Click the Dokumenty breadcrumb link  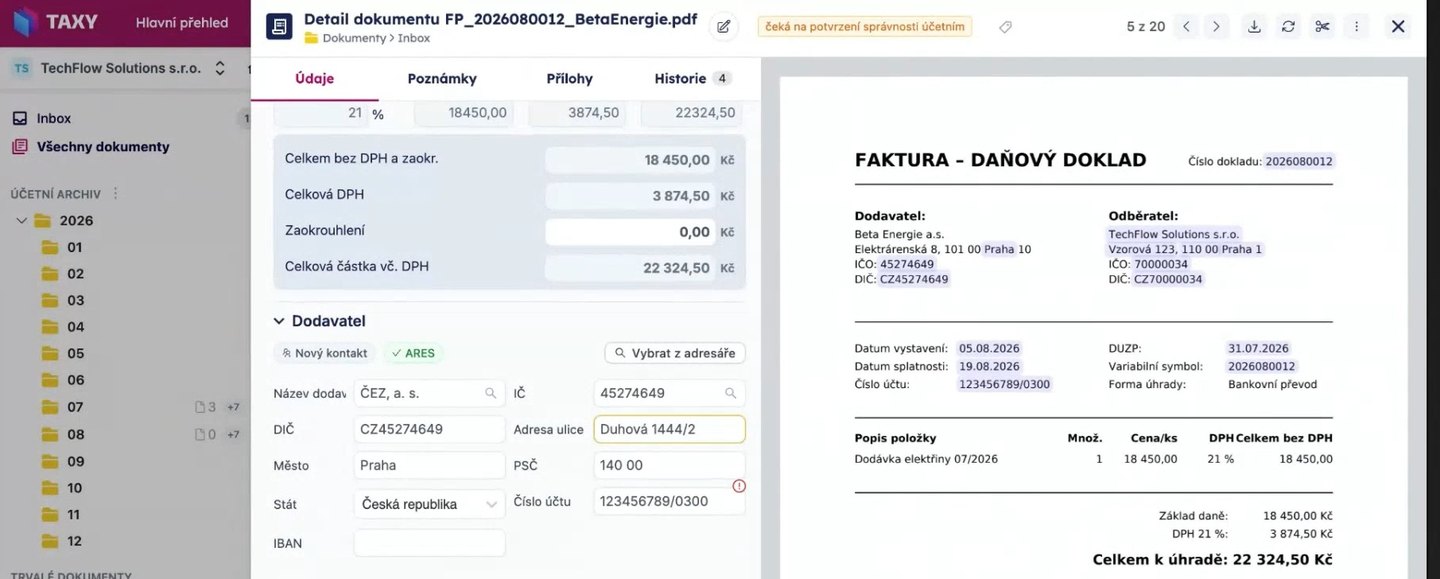354,38
